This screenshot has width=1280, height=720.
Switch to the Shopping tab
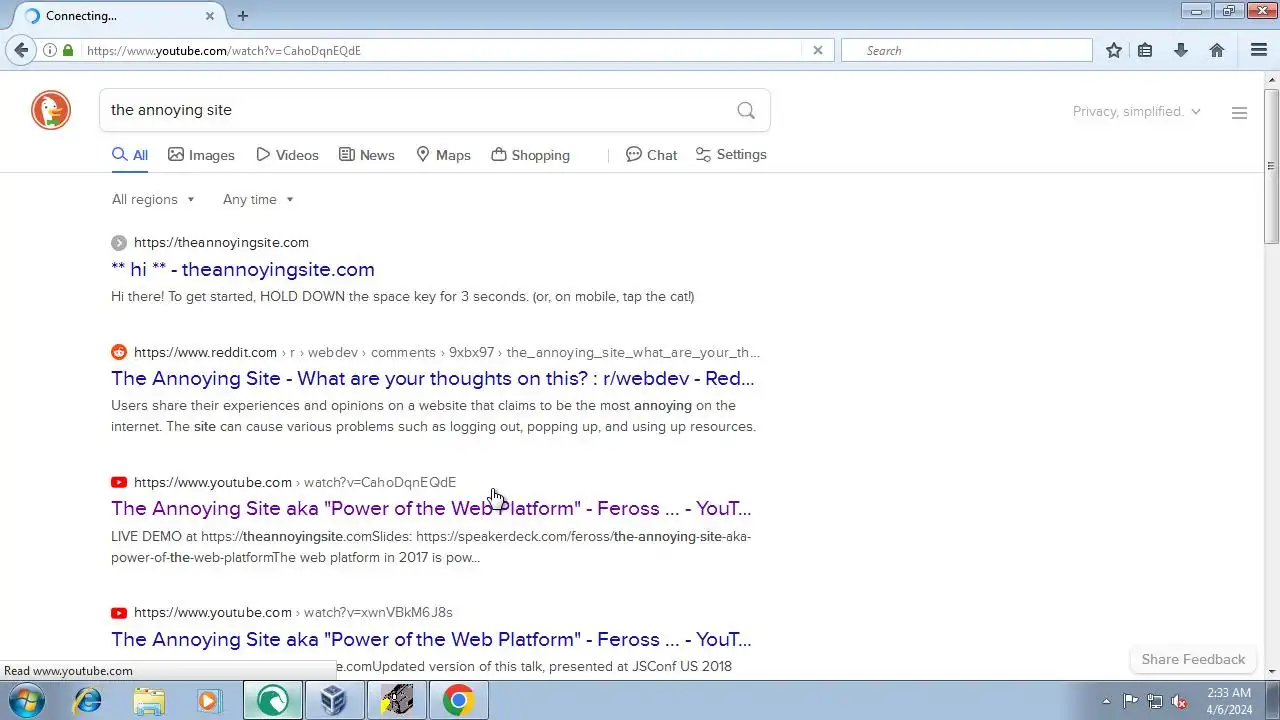pos(530,155)
